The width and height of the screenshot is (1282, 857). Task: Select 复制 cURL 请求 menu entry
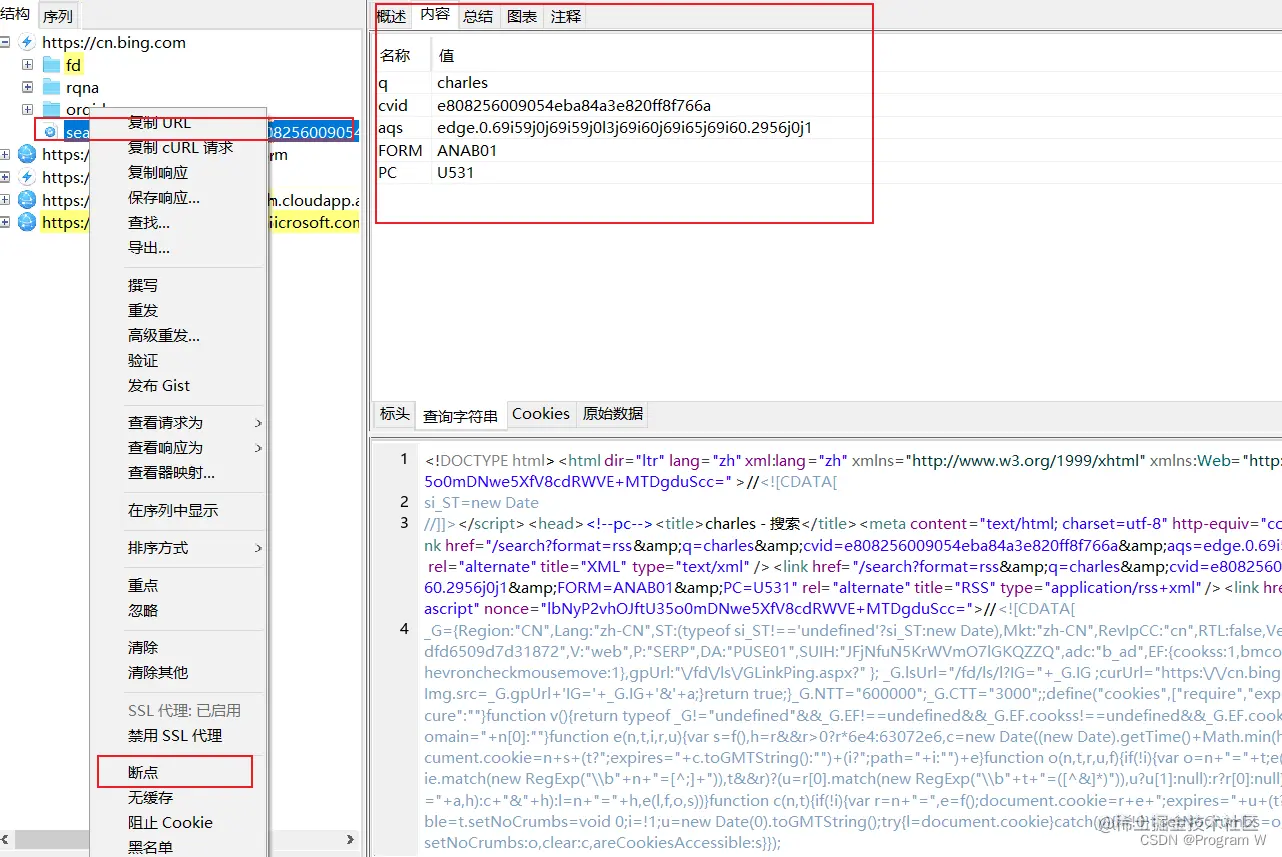coord(178,148)
